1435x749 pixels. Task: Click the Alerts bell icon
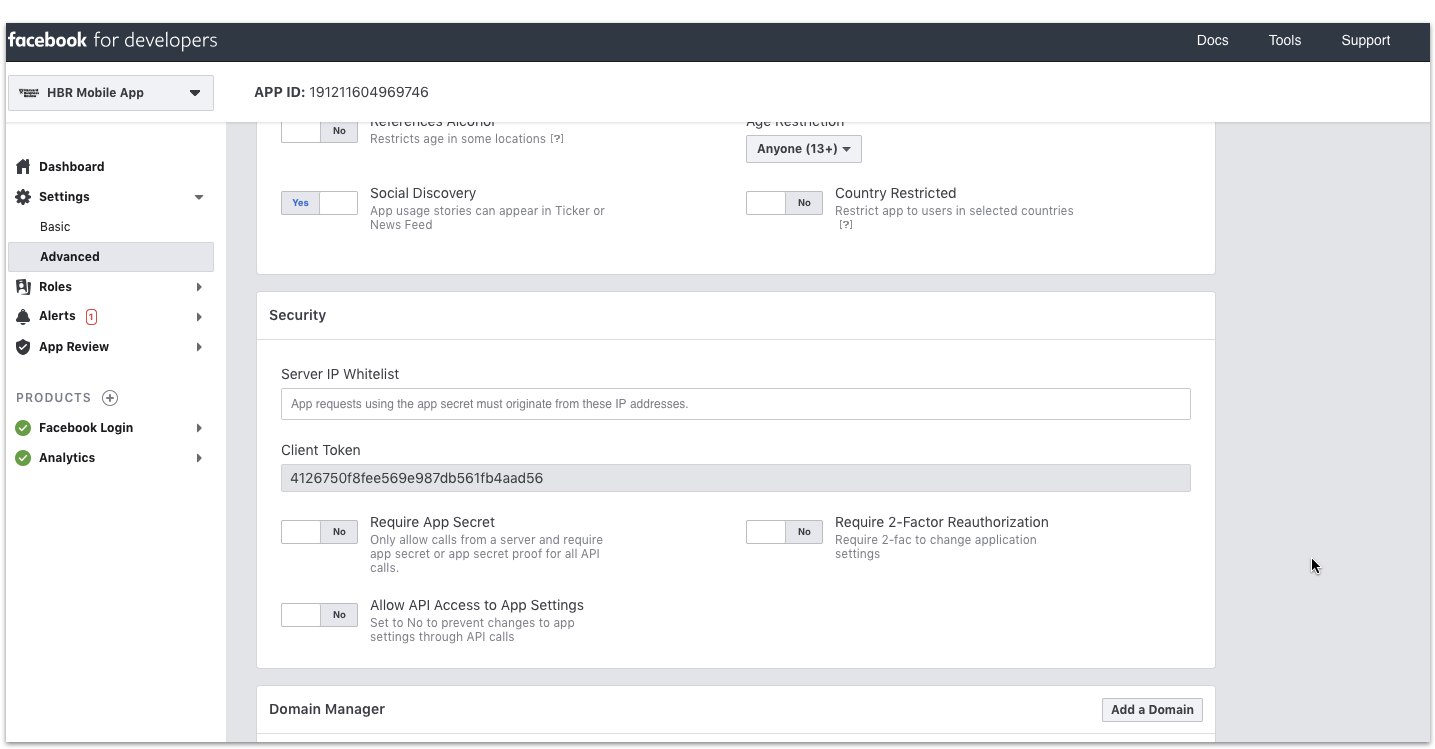pyautogui.click(x=23, y=317)
